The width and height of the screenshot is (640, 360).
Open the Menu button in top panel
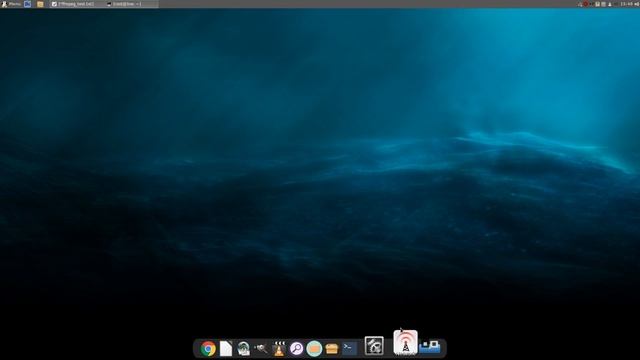click(11, 4)
